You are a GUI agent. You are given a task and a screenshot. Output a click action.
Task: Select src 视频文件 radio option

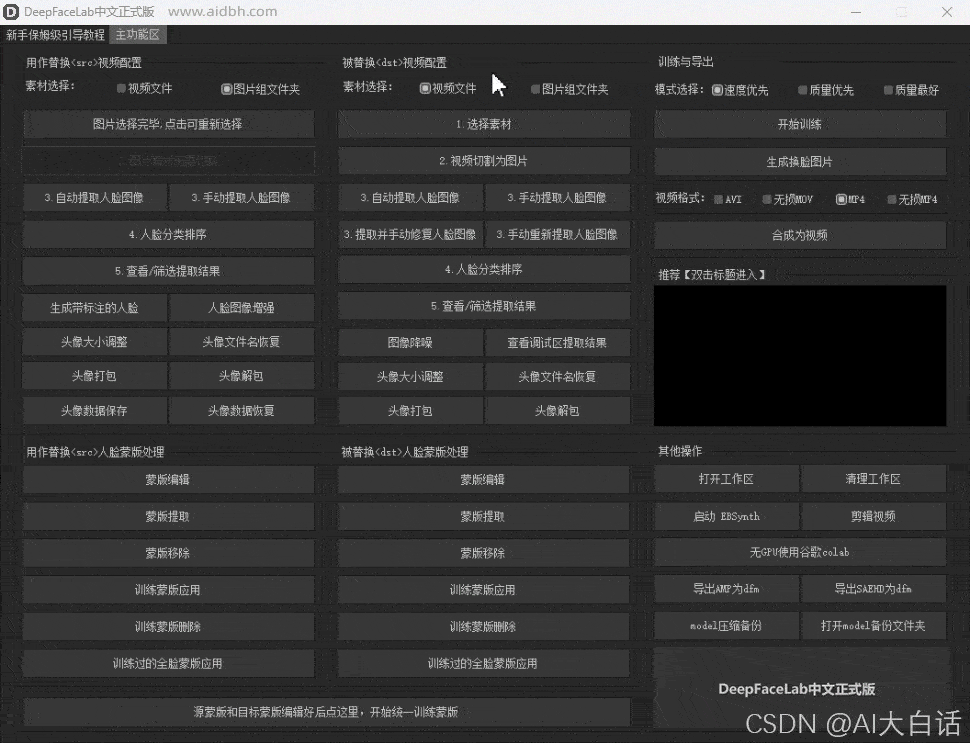(x=145, y=88)
